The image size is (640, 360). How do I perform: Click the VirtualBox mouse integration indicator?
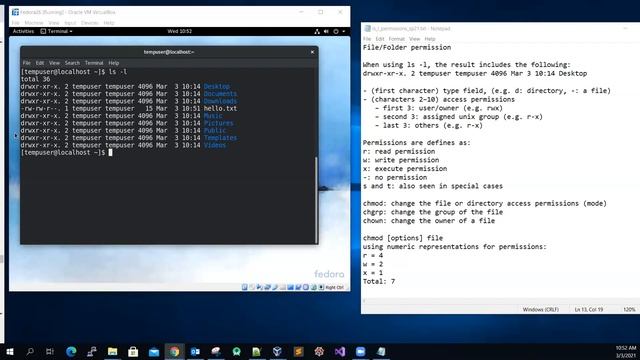tap(313, 287)
